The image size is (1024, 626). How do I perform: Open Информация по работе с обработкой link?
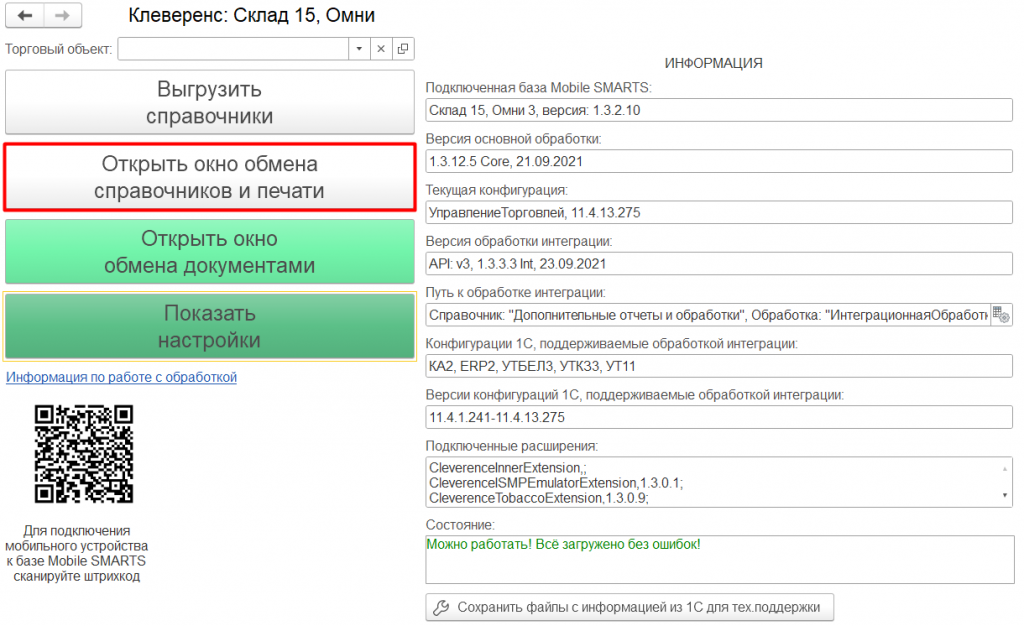(x=121, y=377)
